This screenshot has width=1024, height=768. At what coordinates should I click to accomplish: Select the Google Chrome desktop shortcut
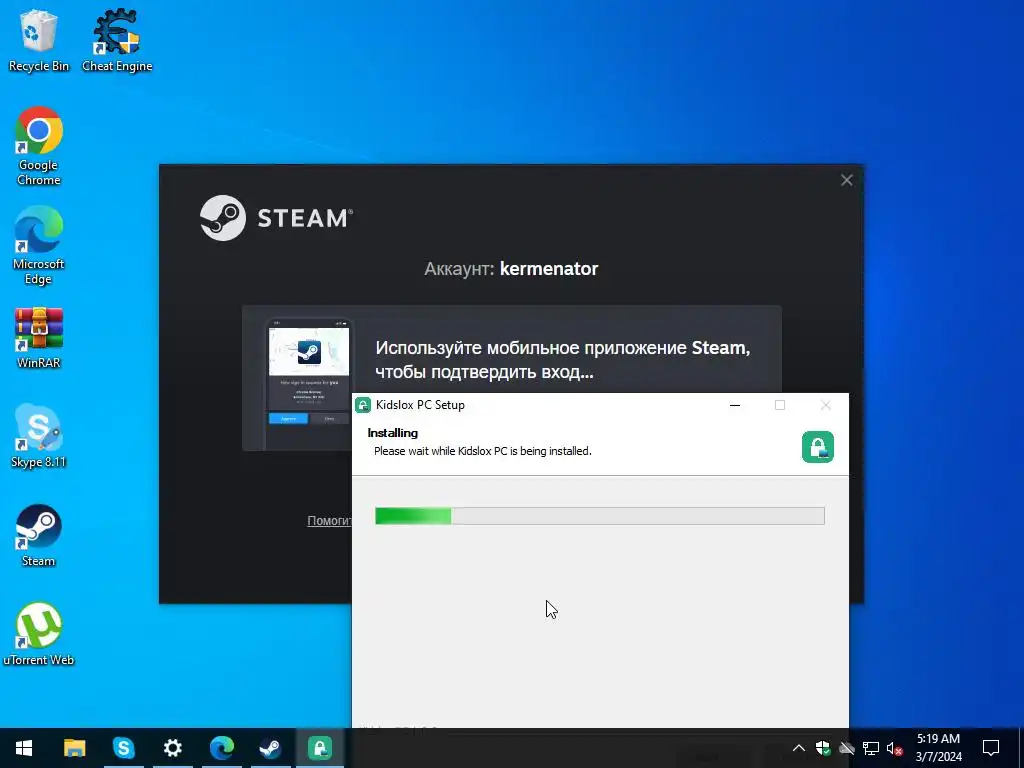[x=39, y=146]
